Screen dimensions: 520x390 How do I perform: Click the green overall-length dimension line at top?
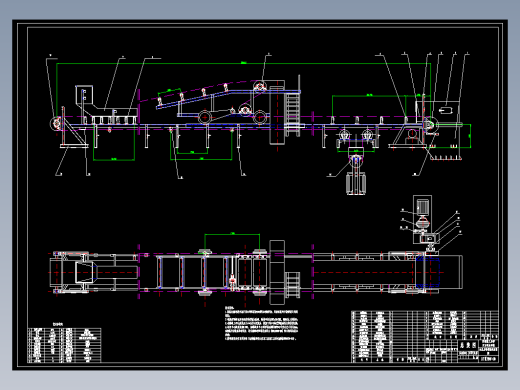(243, 63)
